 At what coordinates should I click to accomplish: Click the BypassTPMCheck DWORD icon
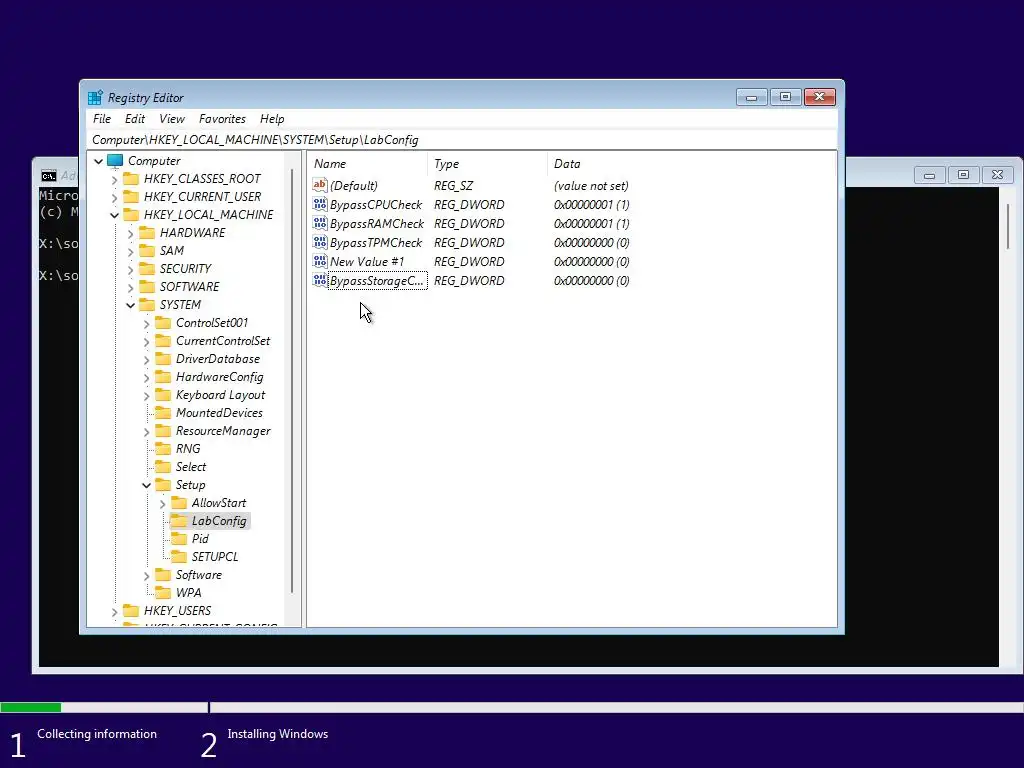pos(319,242)
